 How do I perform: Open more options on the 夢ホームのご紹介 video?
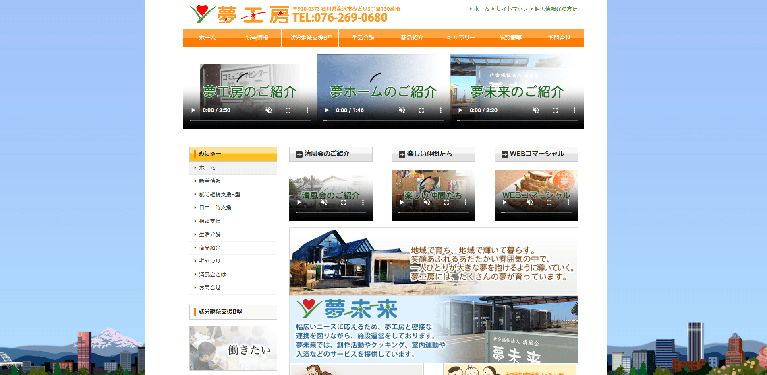point(441,110)
